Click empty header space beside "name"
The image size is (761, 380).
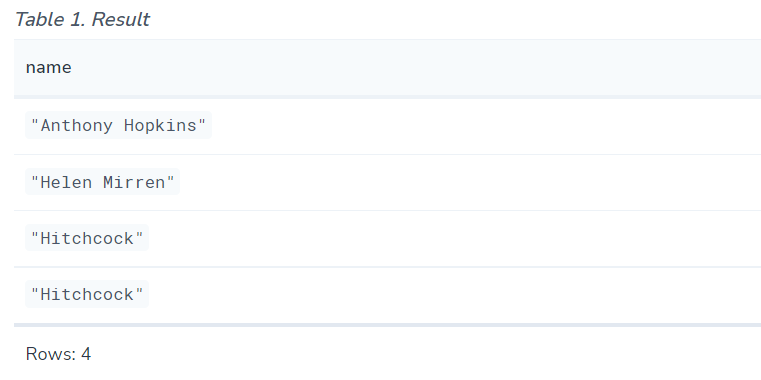pyautogui.click(x=413, y=67)
